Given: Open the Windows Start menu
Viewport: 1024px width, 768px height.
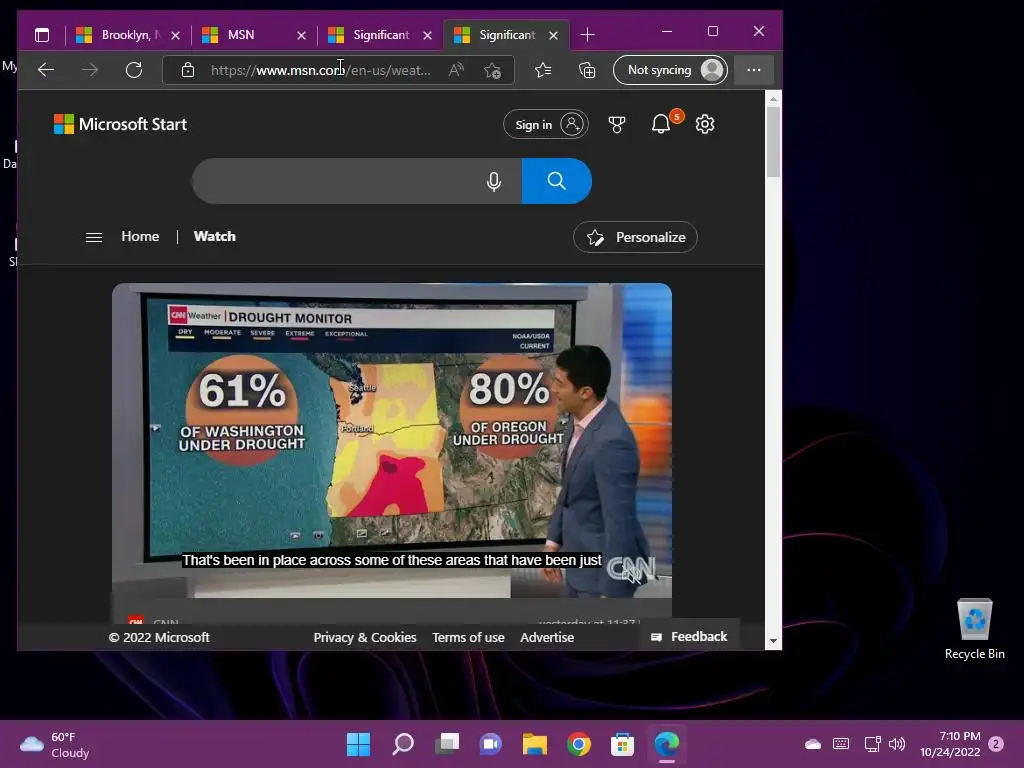Looking at the screenshot, I should [x=358, y=744].
